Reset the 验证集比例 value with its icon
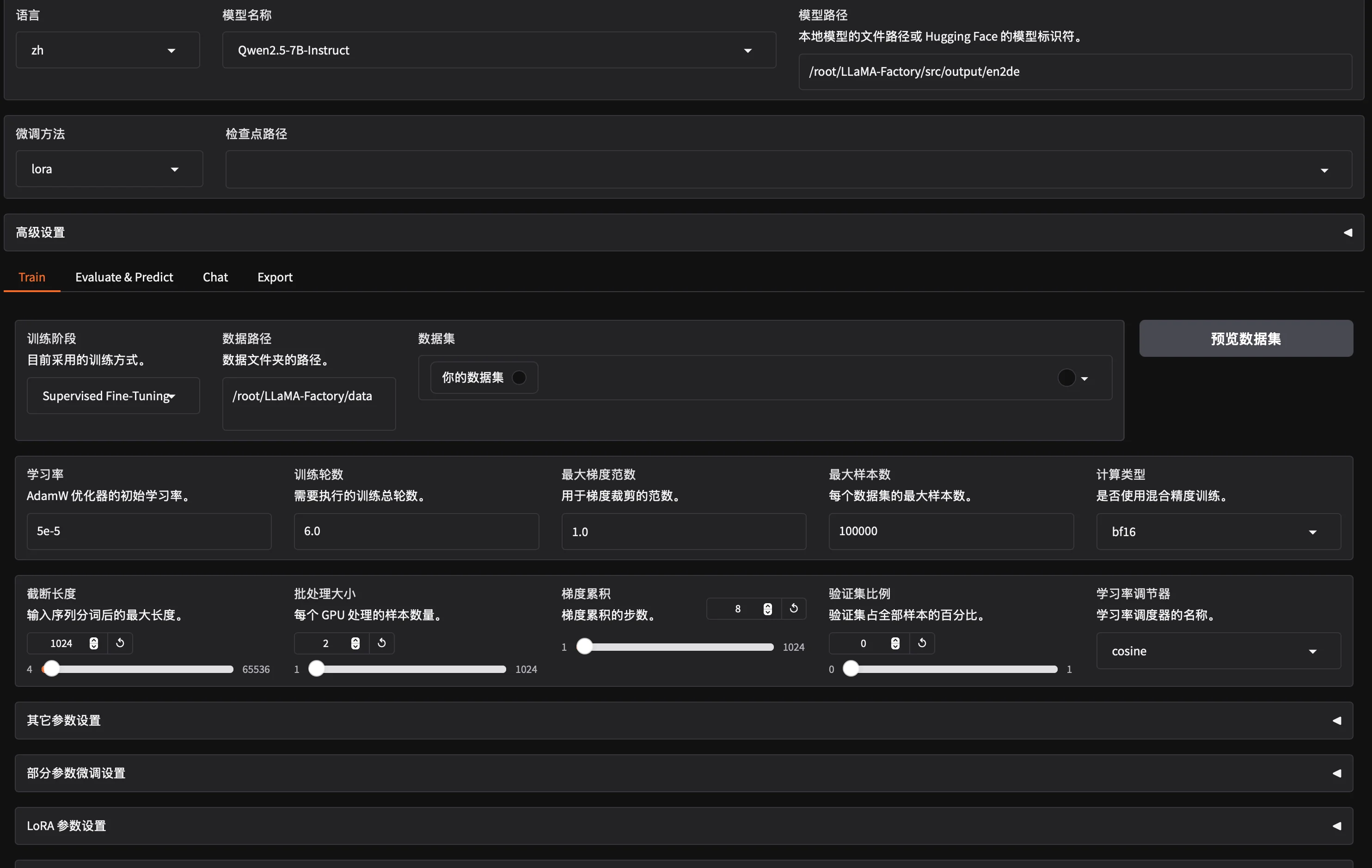This screenshot has width=1372, height=868. click(x=922, y=643)
